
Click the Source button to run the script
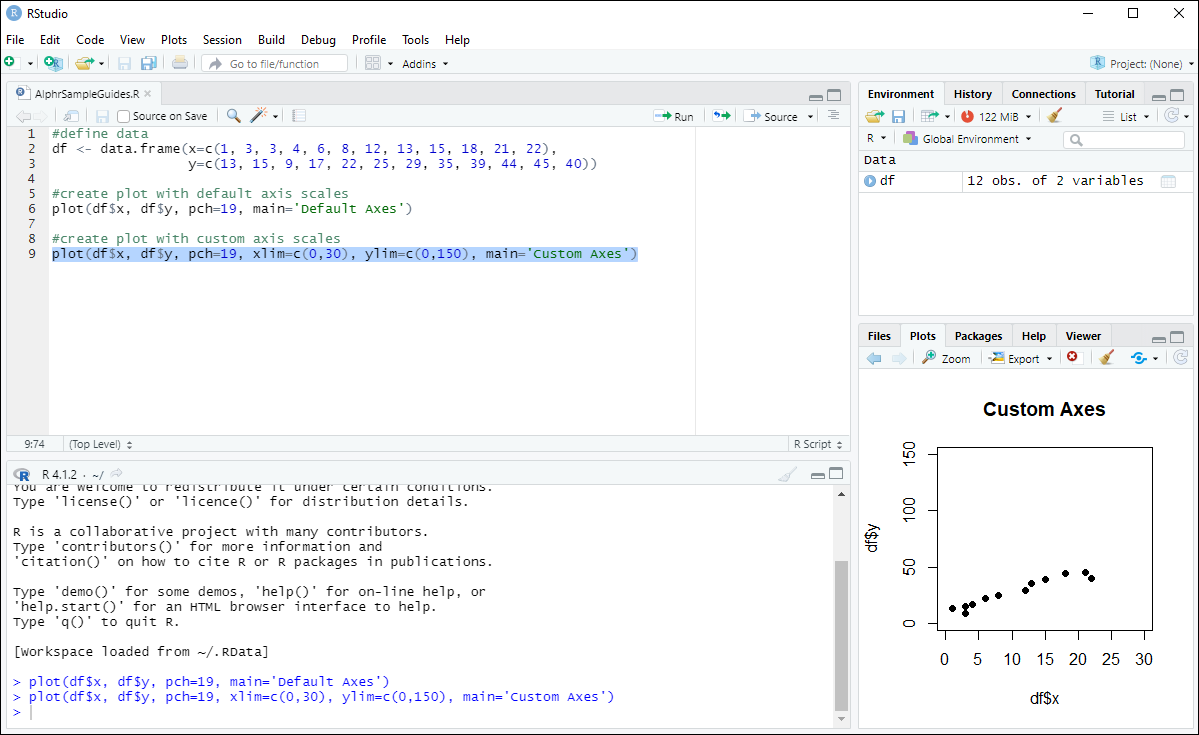[772, 115]
